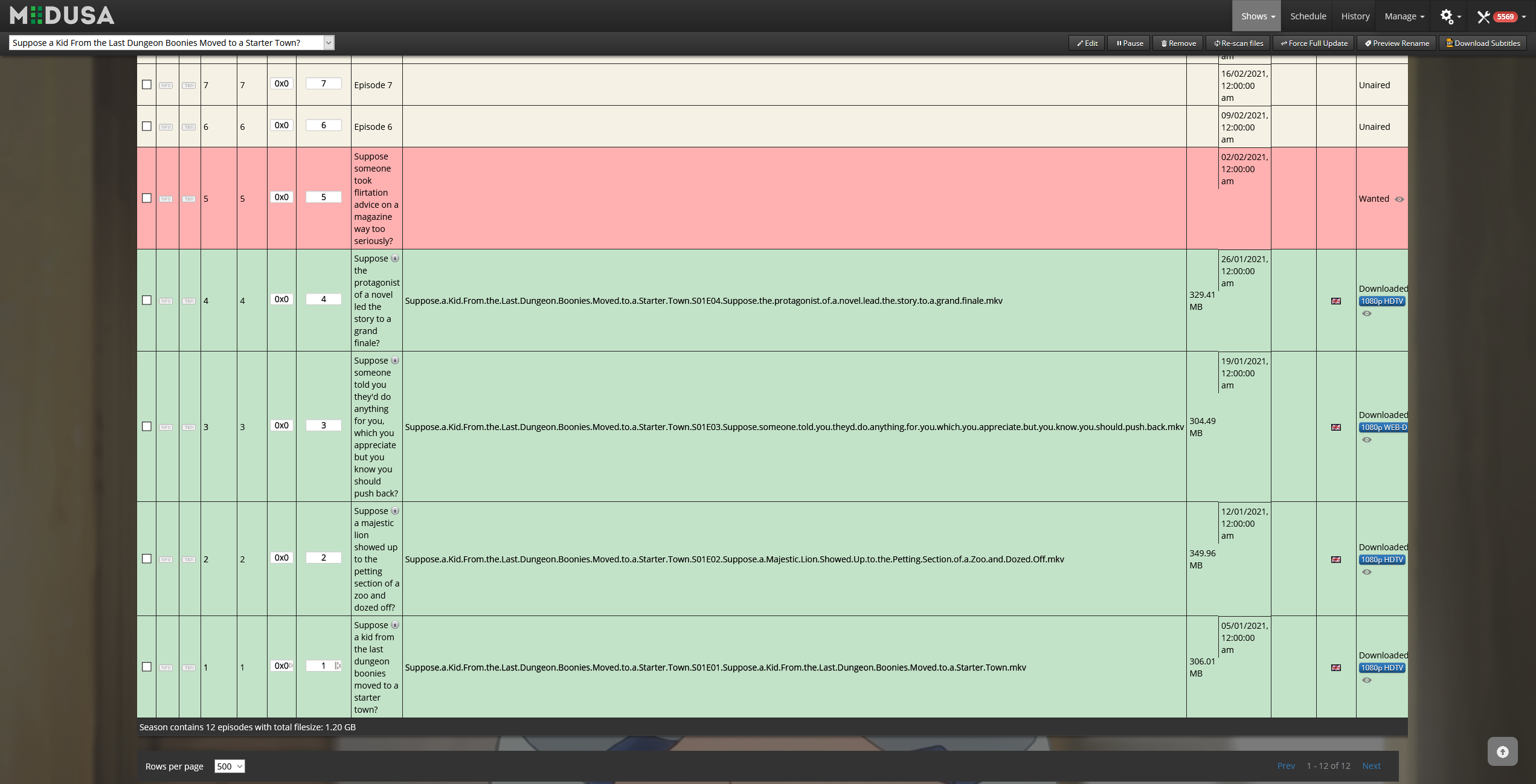
Task: Click the 1080p WEB-D quality badge for episode 3
Action: (x=1383, y=427)
